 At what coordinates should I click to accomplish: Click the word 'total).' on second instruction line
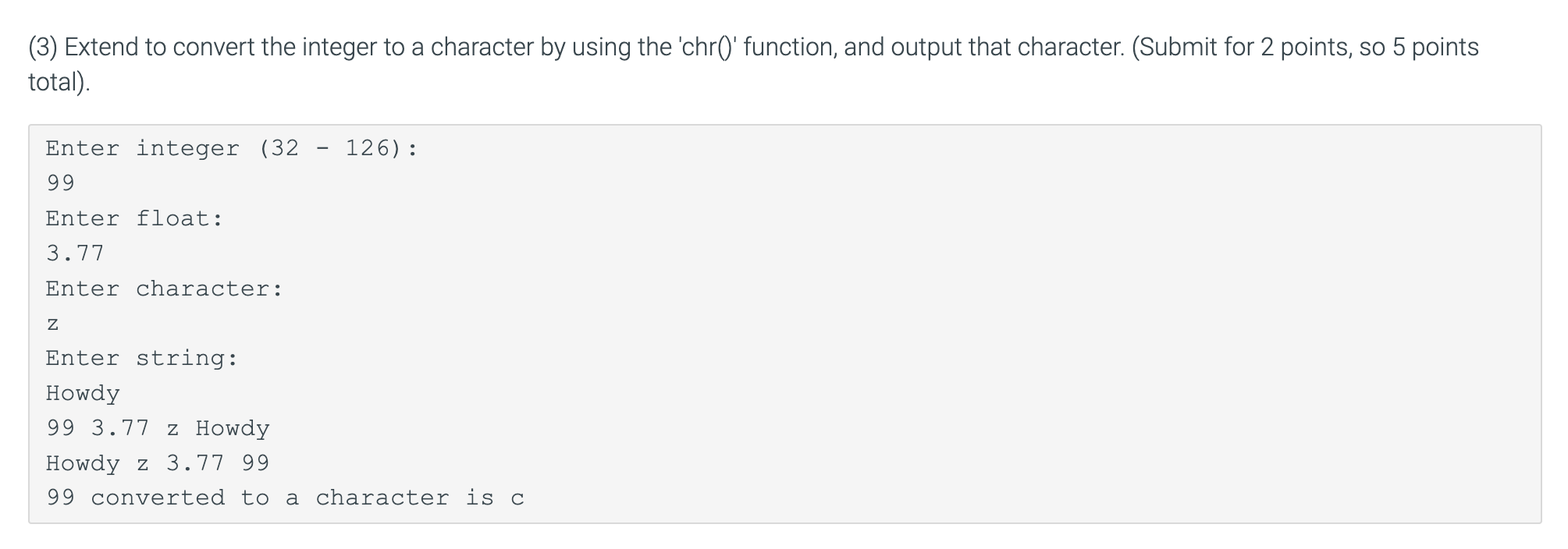click(x=59, y=82)
